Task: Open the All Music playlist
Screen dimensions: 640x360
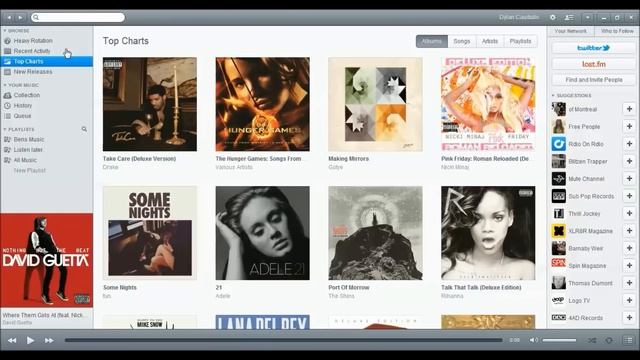Action: (x=25, y=160)
